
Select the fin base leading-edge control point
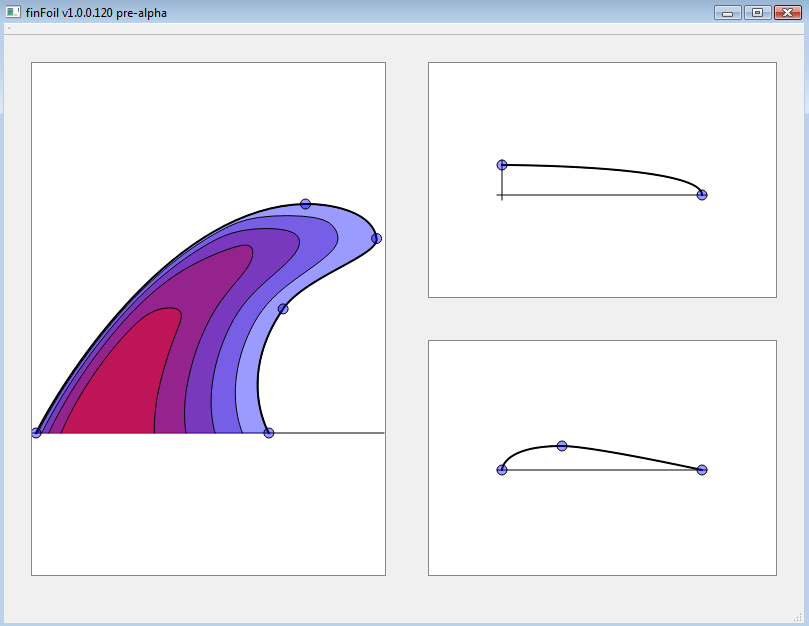(36, 432)
